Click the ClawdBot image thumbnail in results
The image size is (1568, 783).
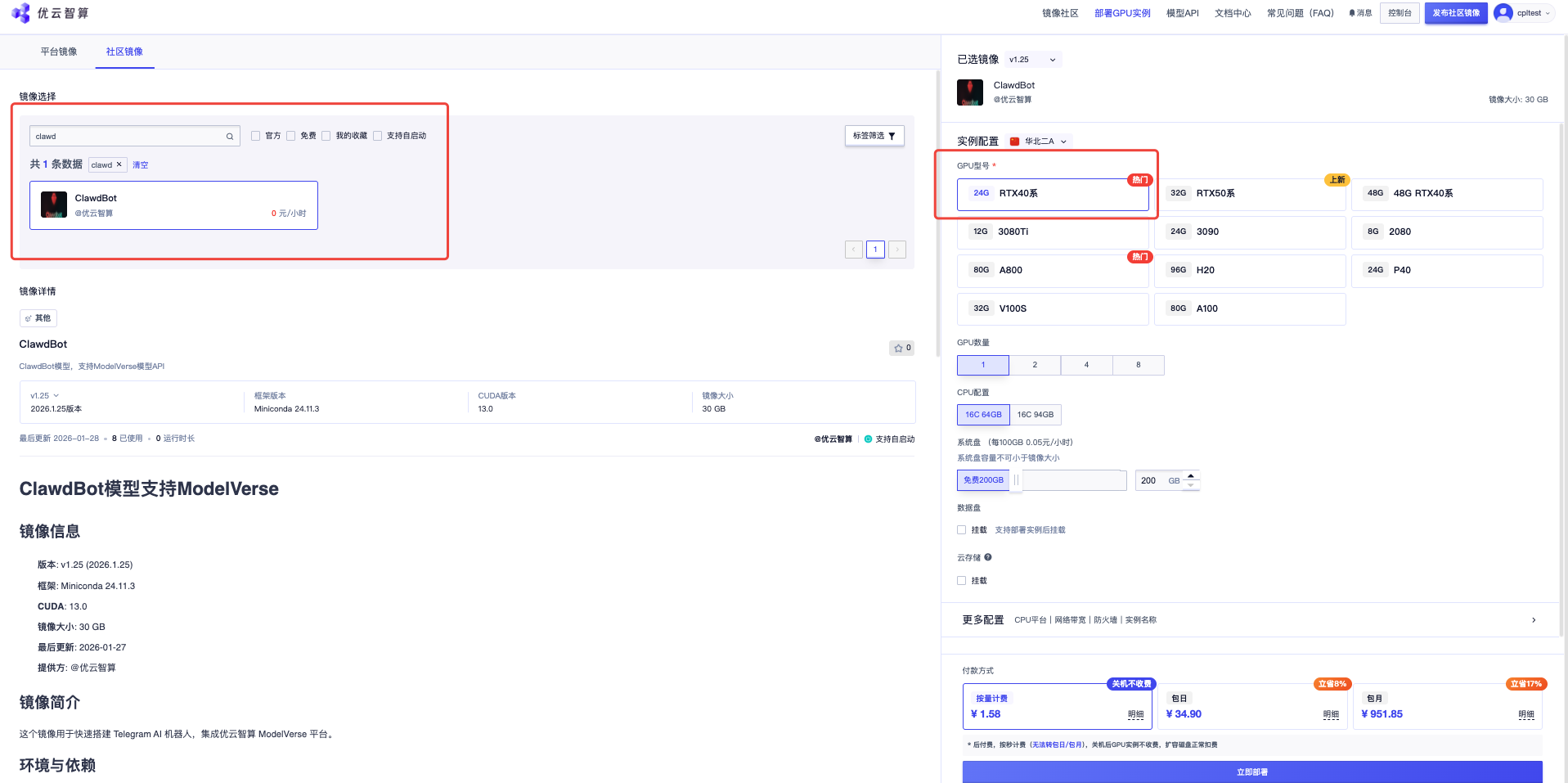point(54,205)
